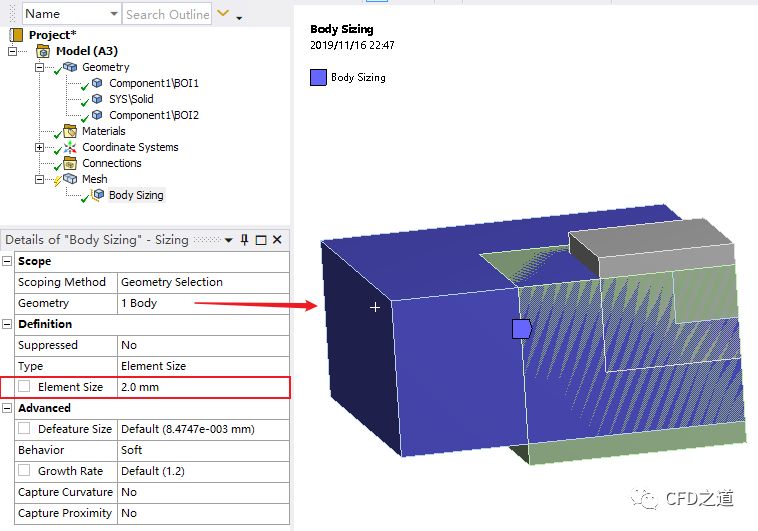Click the Search Outline input field

point(167,14)
